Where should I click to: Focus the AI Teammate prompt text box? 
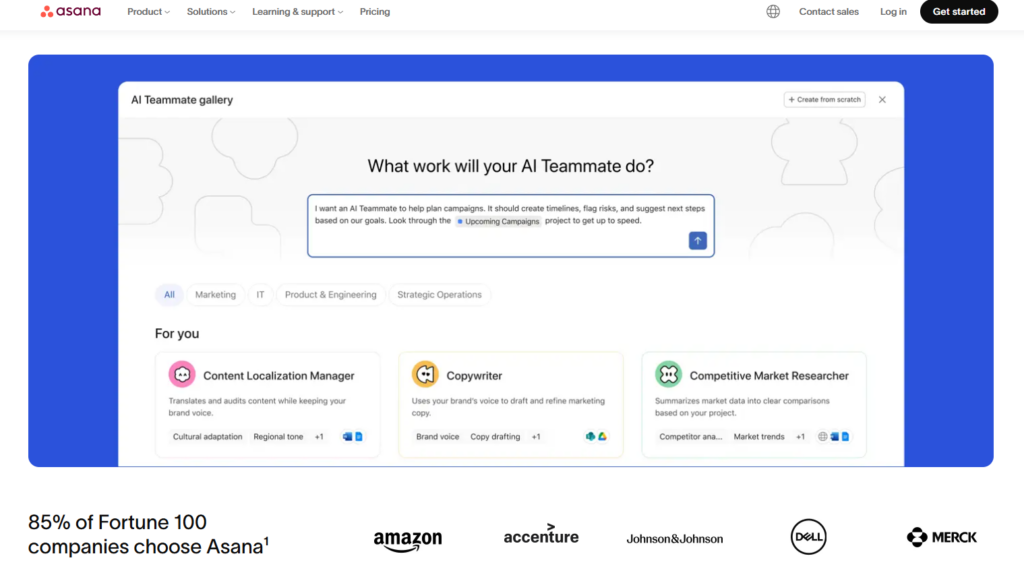511,226
